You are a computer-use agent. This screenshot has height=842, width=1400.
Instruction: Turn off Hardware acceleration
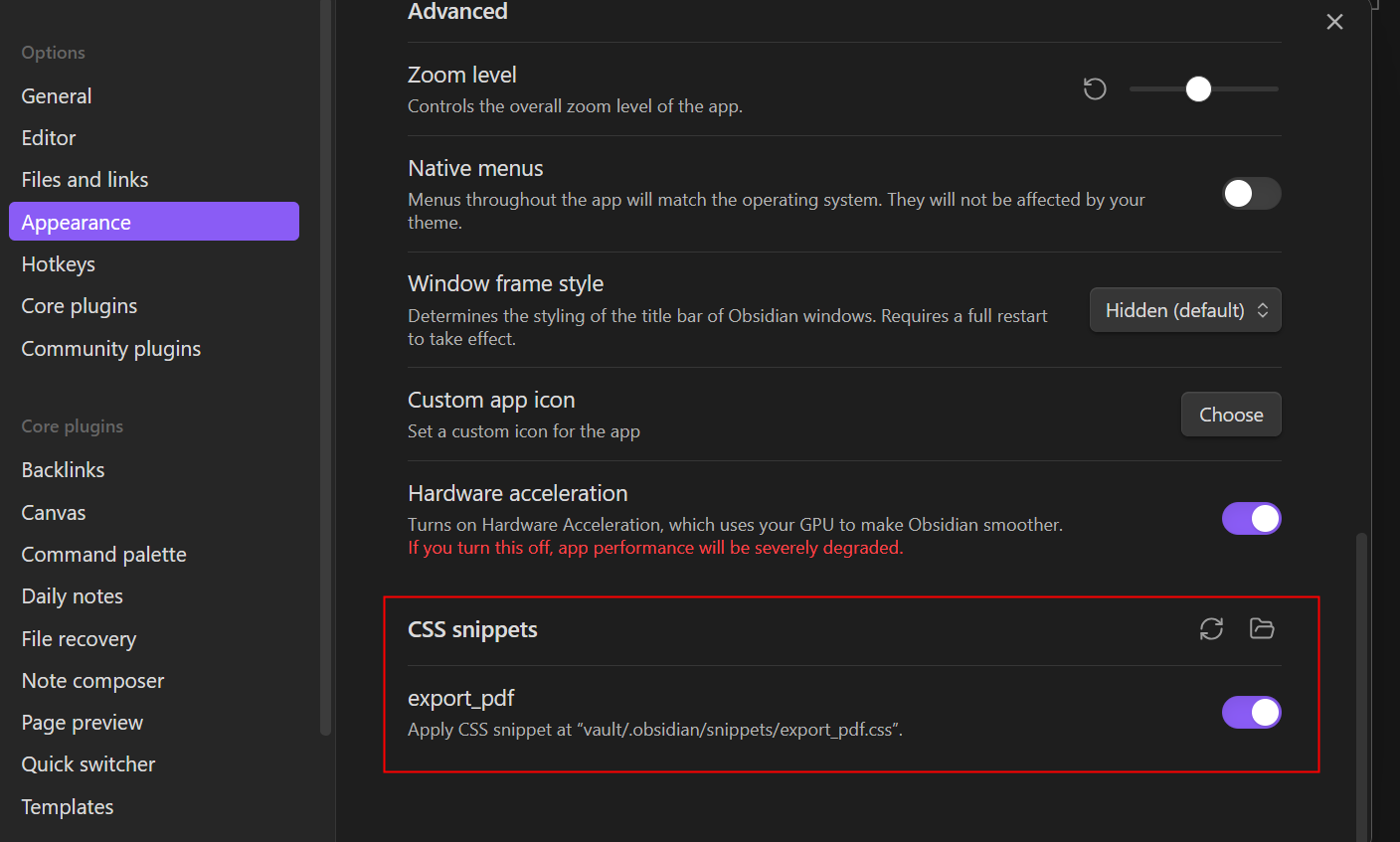point(1251,518)
